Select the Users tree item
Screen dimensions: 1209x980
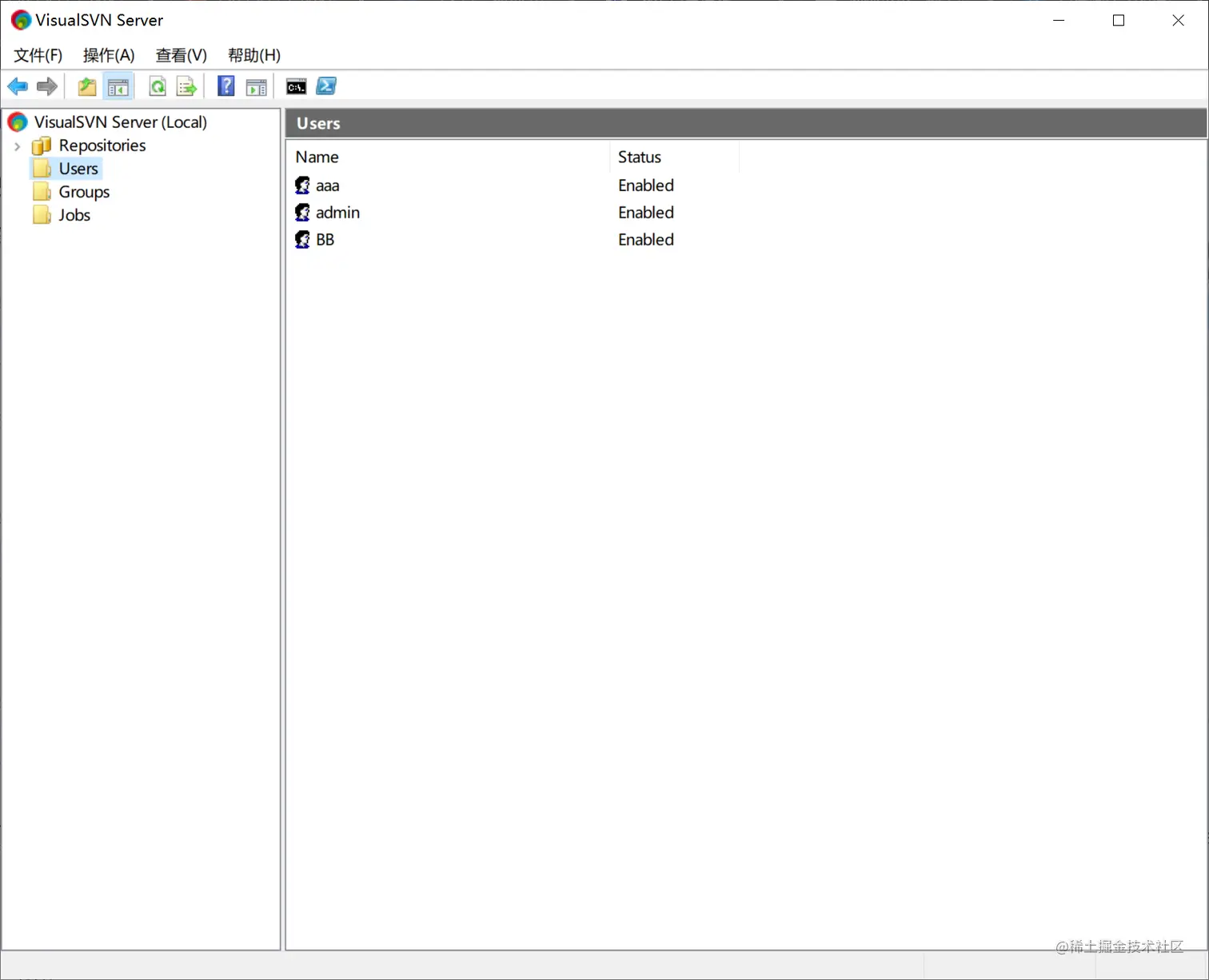tap(78, 169)
